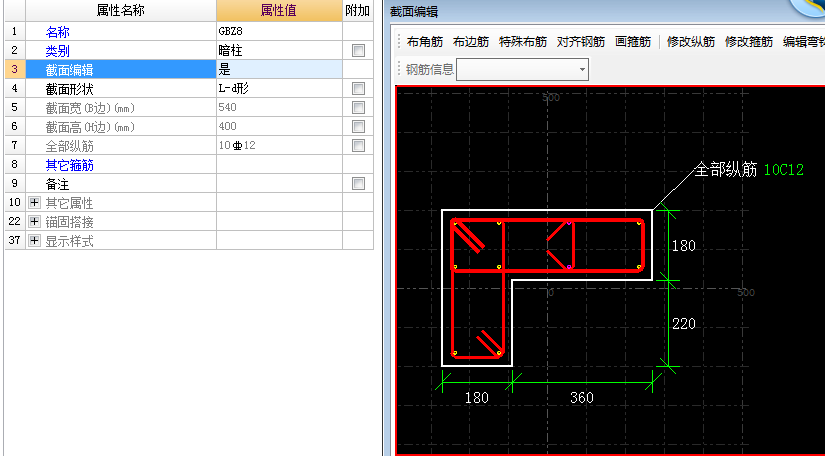The width and height of the screenshot is (825, 456).
Task: Enable the 附加 checkbox for 全部纵筋
Action: point(358,145)
